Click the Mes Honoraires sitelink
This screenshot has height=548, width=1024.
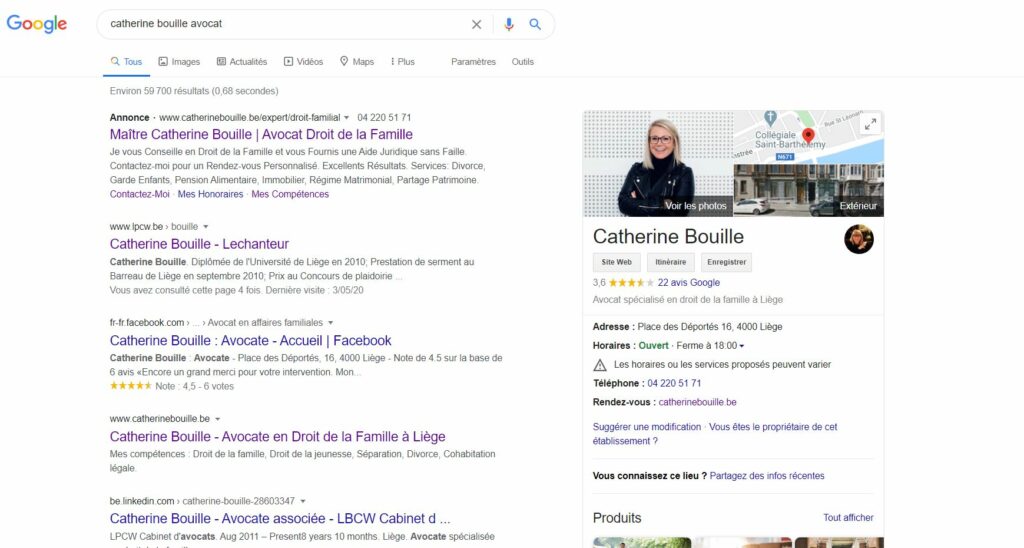coord(210,194)
